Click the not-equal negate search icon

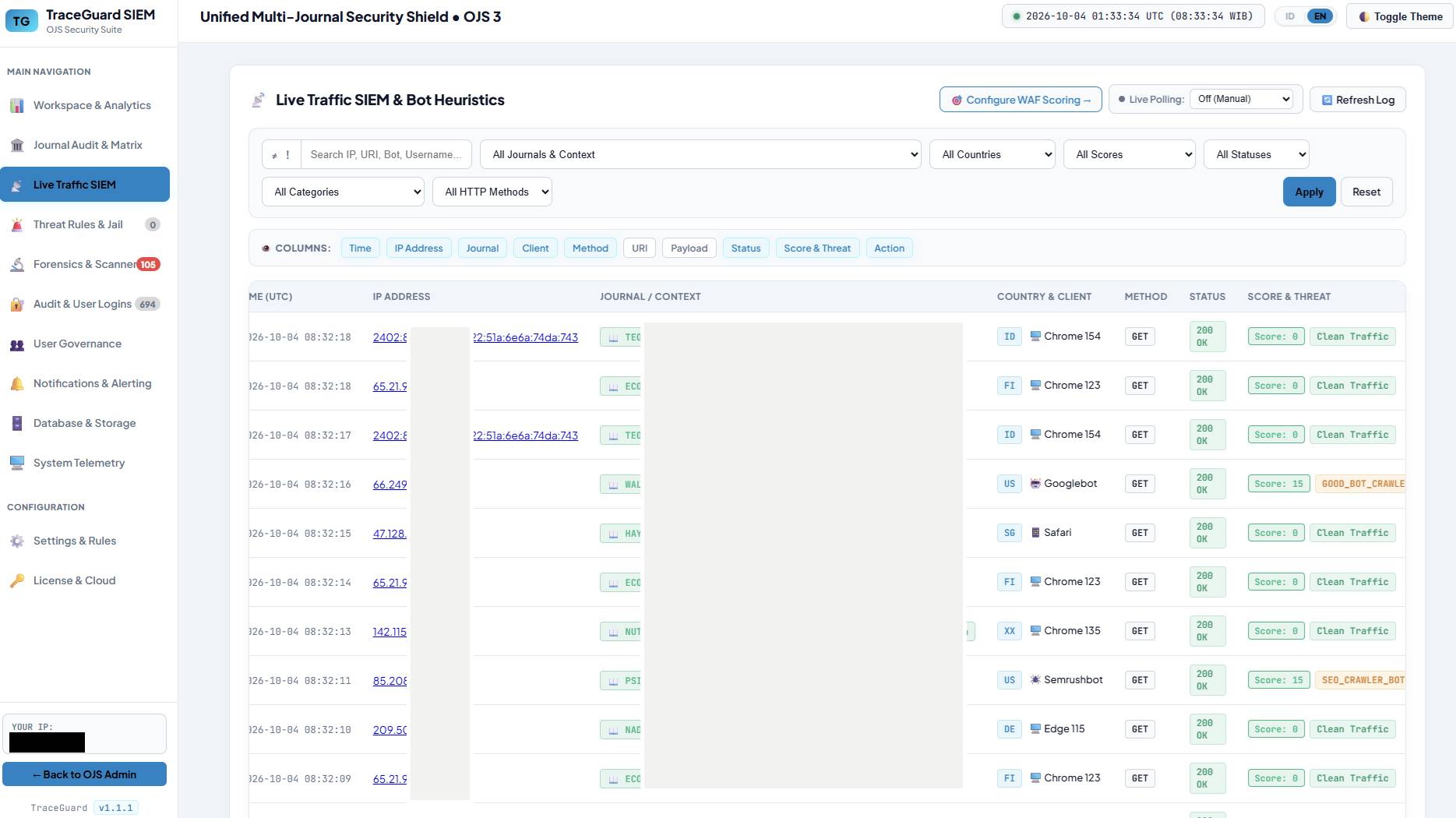tap(274, 155)
